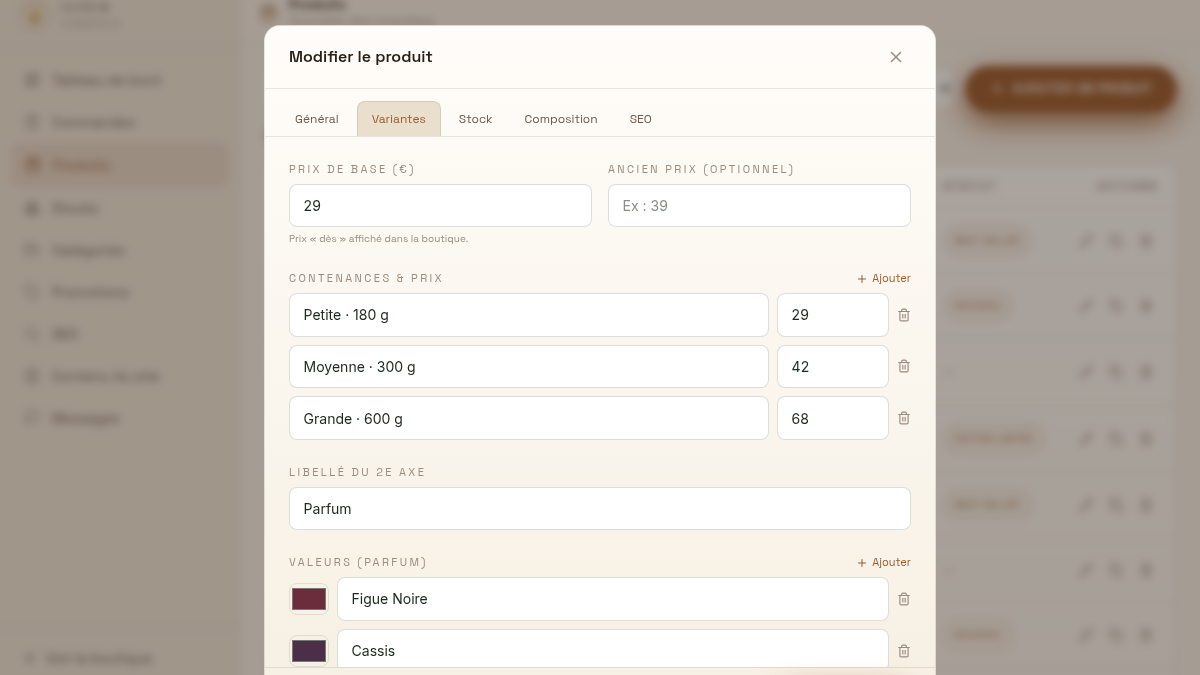
Task: Delete the Grande · 600 g row
Action: (904, 418)
